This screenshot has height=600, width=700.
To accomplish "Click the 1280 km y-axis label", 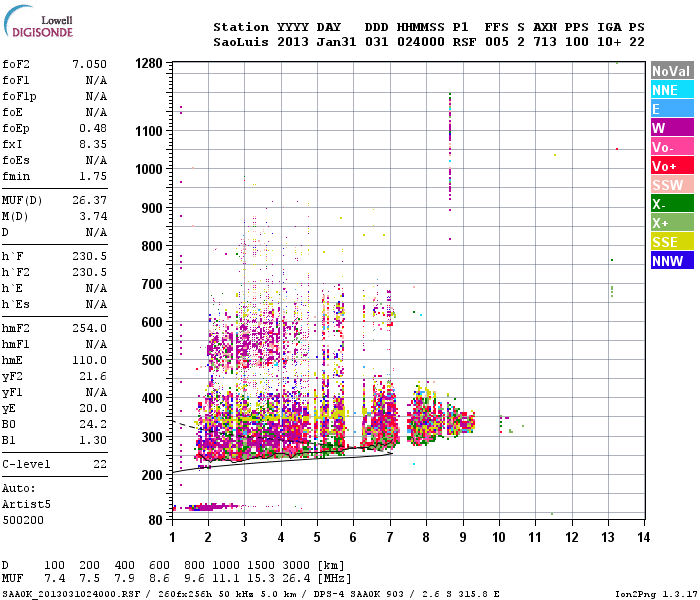I will point(149,63).
